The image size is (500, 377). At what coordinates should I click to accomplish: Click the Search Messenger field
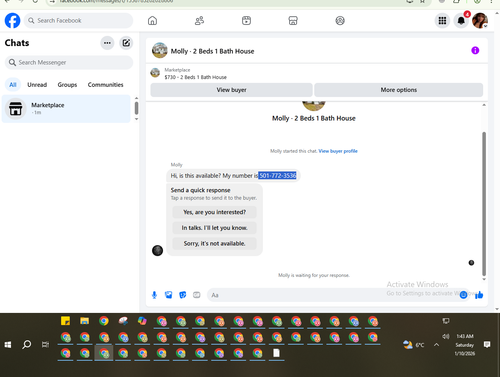(x=69, y=62)
